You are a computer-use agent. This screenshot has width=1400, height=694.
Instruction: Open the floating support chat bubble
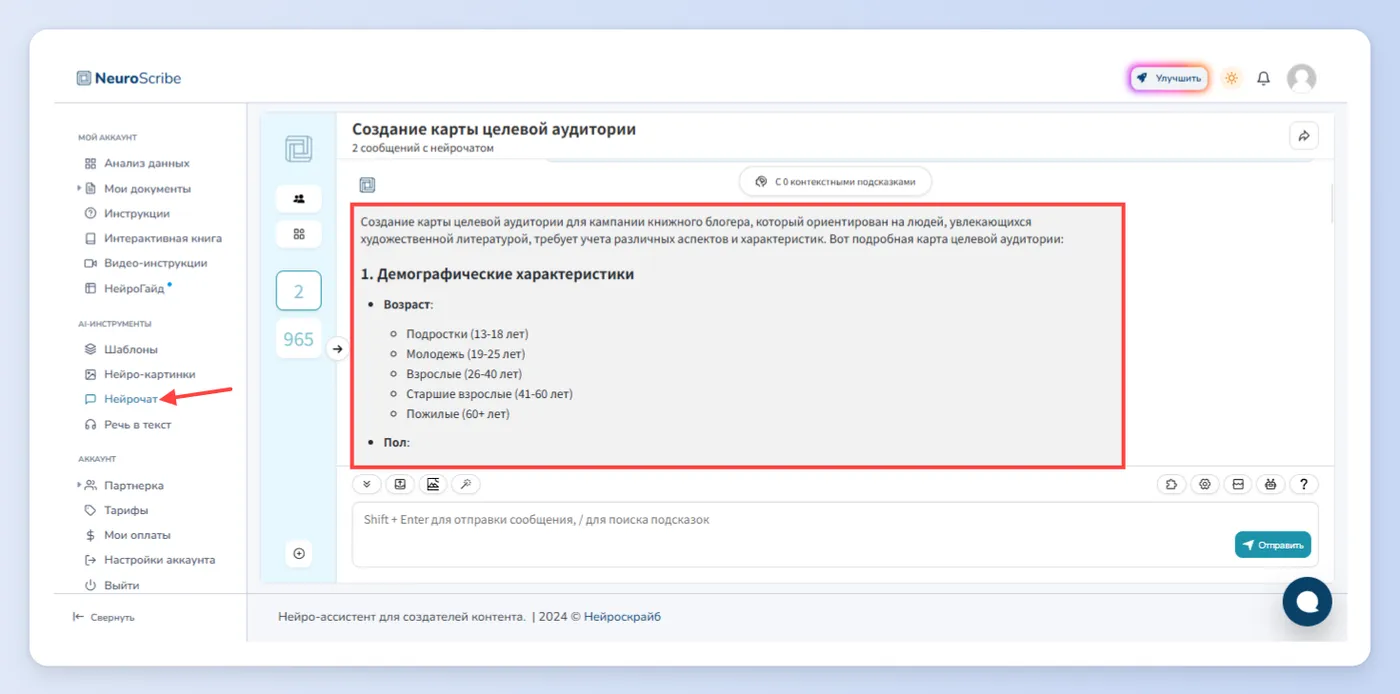(1307, 601)
